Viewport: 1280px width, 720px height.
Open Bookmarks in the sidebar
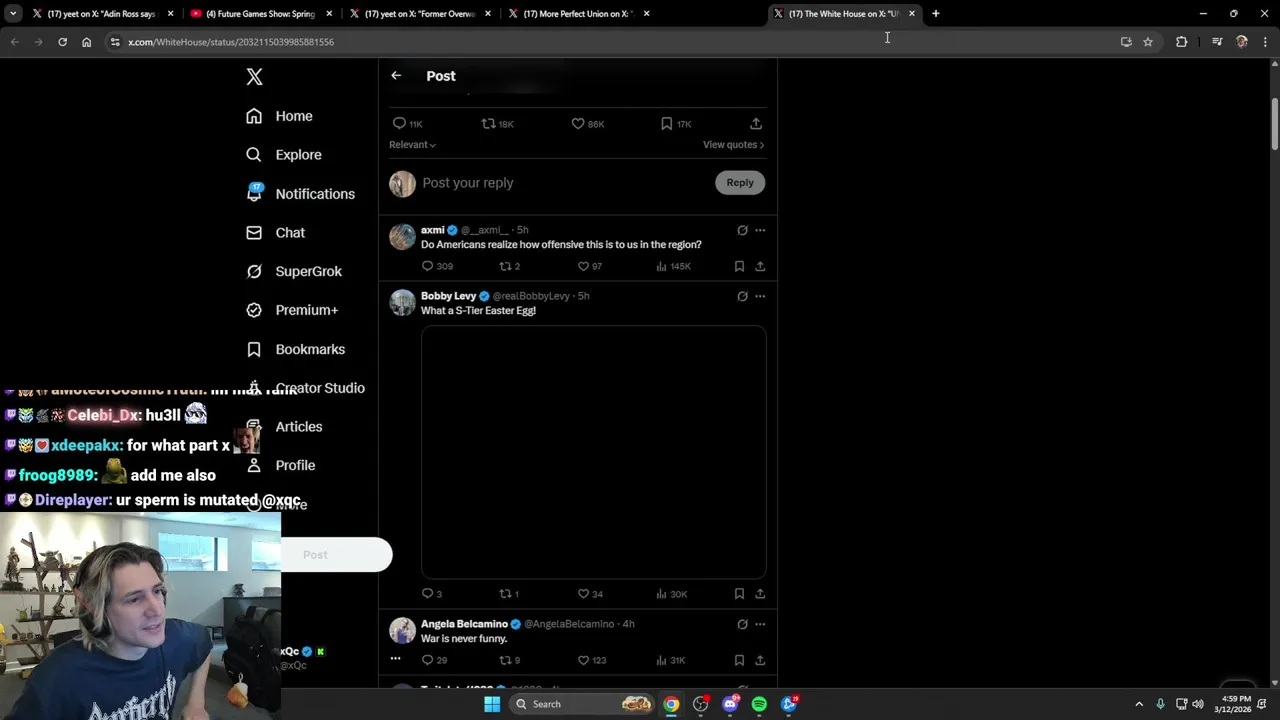[296, 349]
